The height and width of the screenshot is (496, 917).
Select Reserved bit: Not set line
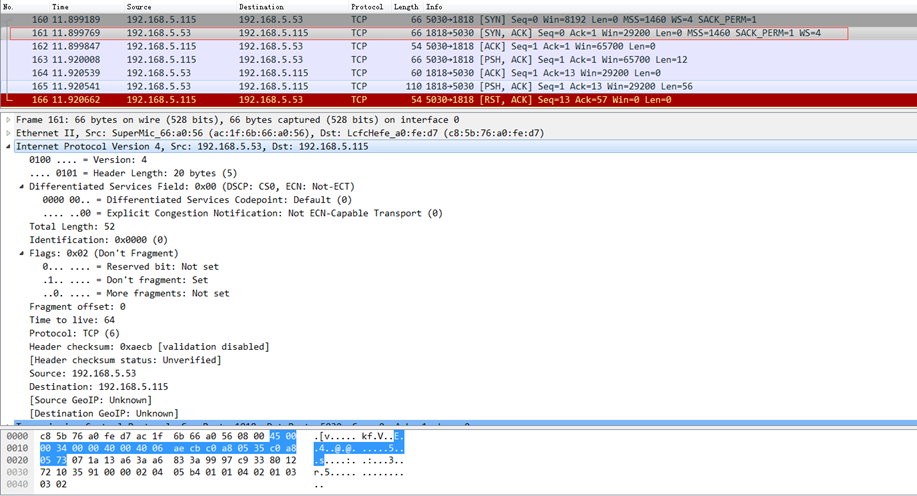point(130,267)
